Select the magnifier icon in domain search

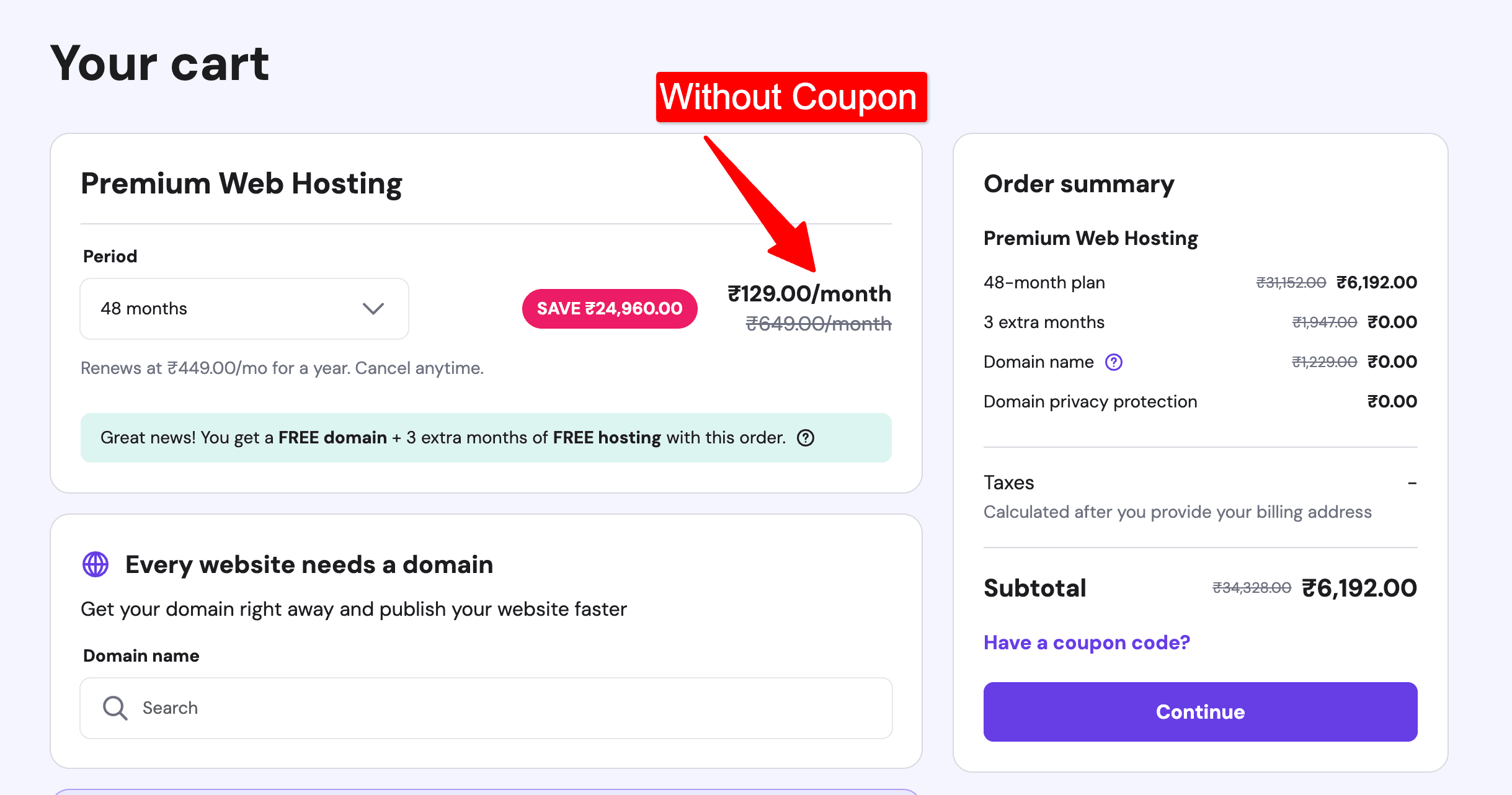click(x=114, y=708)
